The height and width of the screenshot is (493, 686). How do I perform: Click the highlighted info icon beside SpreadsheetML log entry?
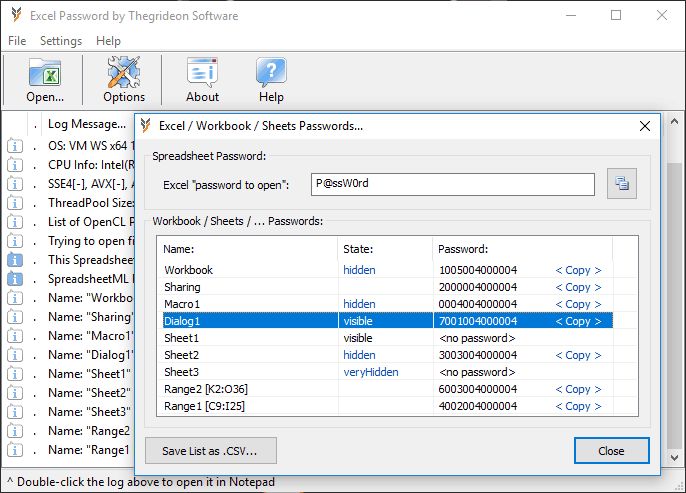[15, 279]
